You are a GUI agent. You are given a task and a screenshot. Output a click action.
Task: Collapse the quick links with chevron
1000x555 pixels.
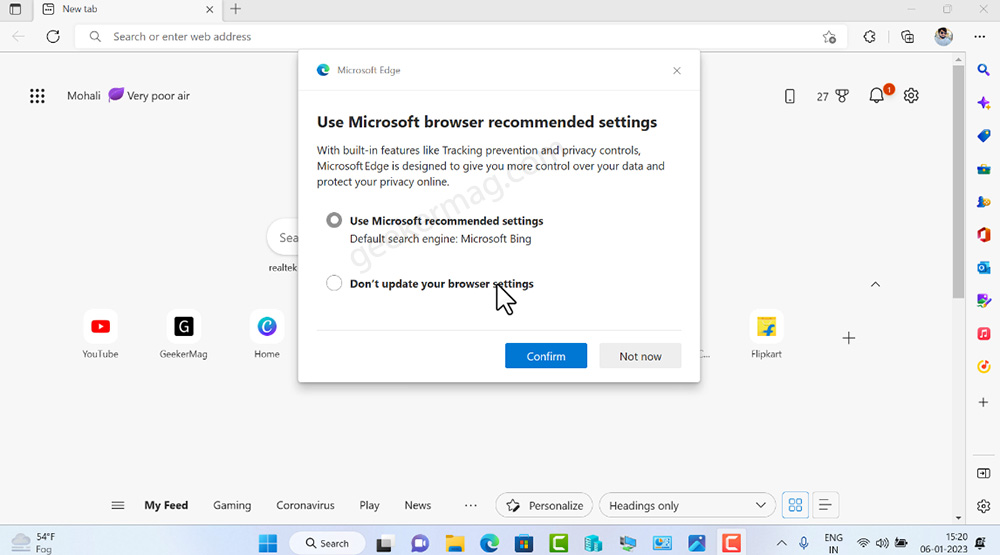(875, 285)
